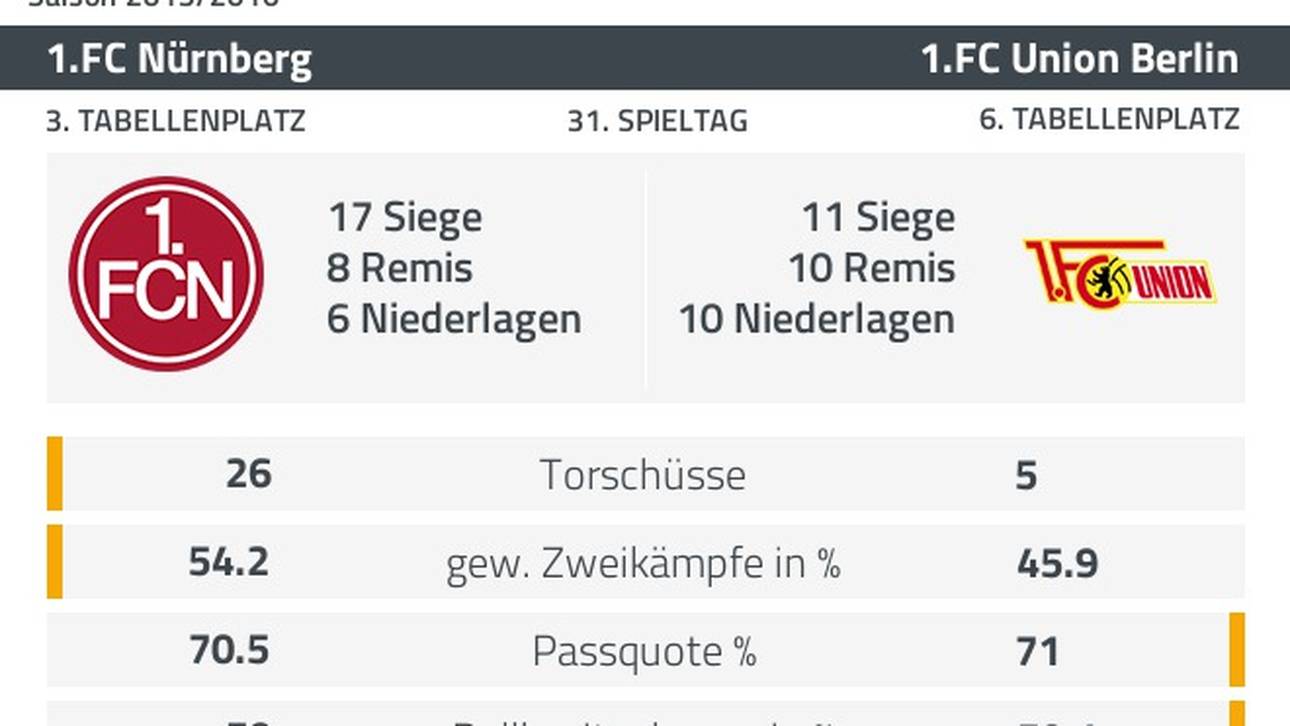The height and width of the screenshot is (726, 1290).
Task: Select the Passquote % statistic row
Action: point(644,651)
